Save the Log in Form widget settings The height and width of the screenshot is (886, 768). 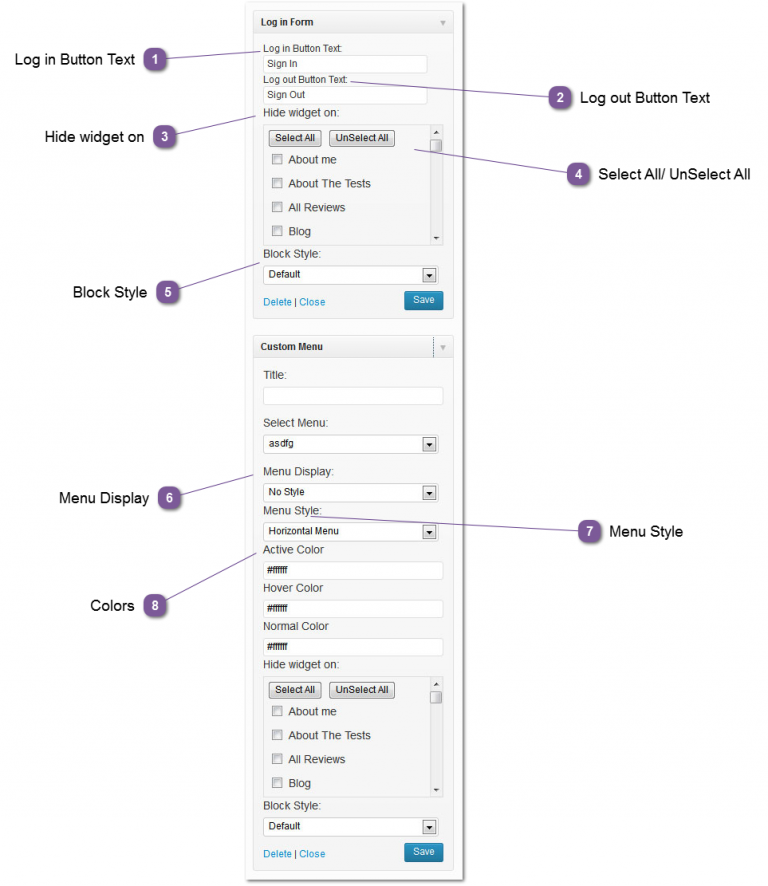[x=423, y=300]
